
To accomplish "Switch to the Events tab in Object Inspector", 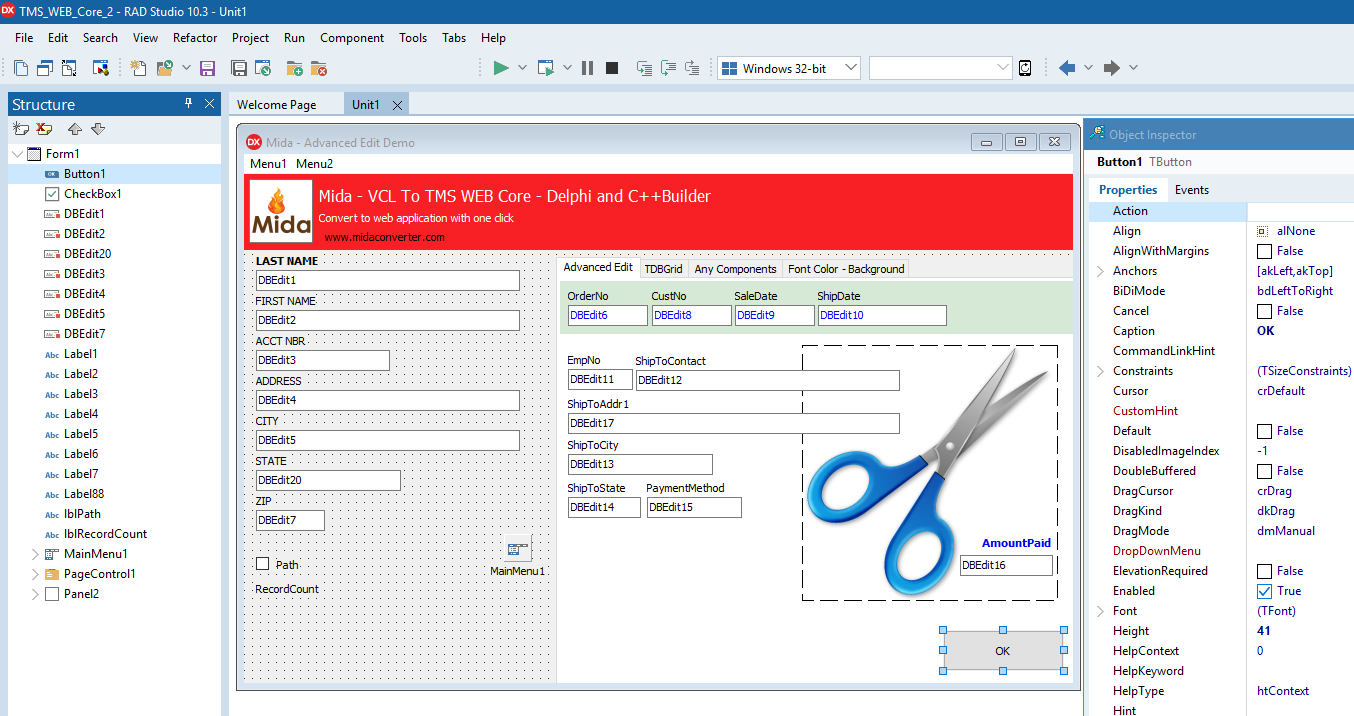I will pos(1191,190).
